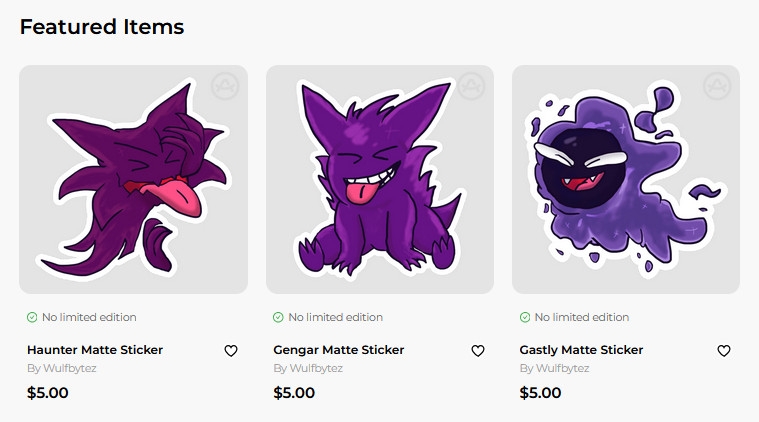Screen dimensions: 759x422
Task: Click the green check icon under Gastly
Action: (525, 317)
